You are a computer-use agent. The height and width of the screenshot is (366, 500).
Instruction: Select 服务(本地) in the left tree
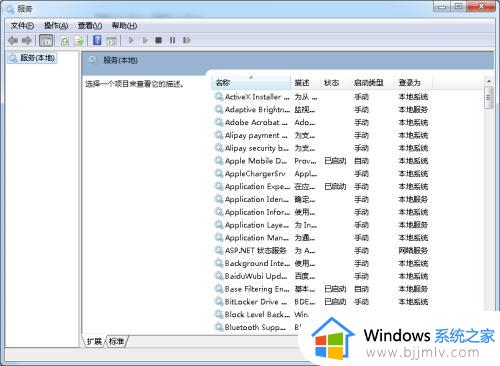click(33, 58)
